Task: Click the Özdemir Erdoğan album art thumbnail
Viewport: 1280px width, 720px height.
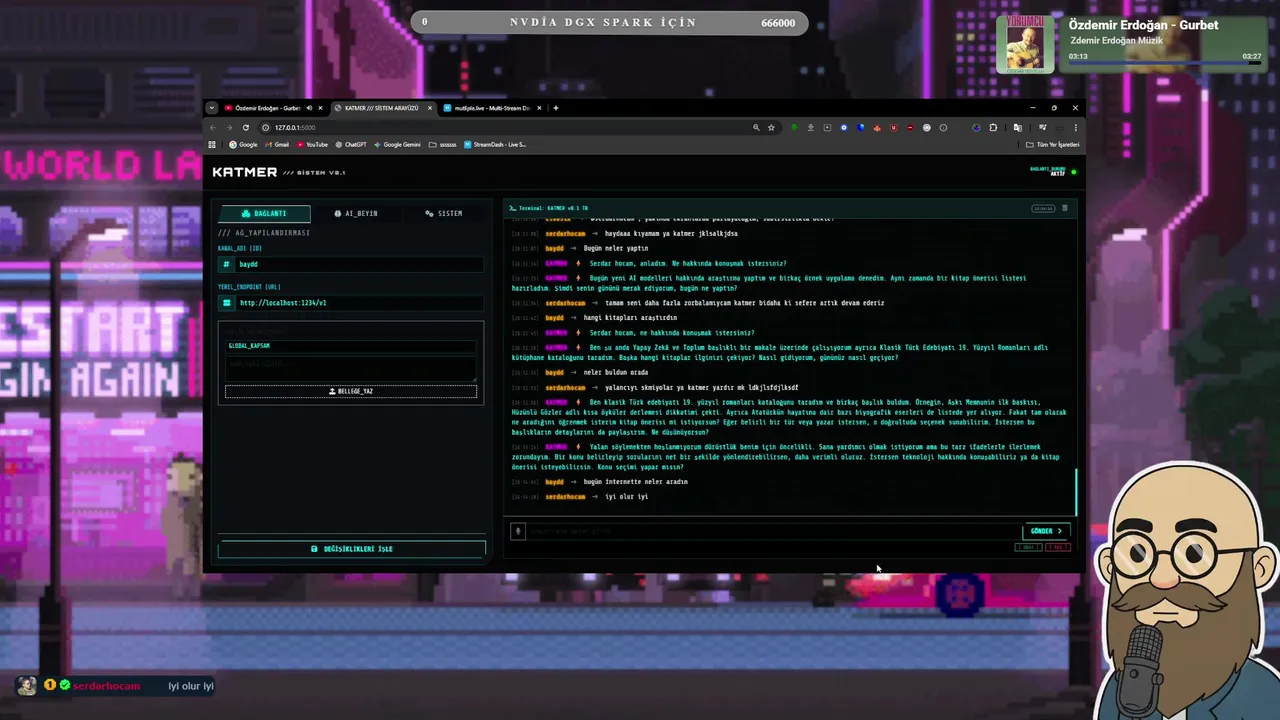Action: tap(1025, 44)
